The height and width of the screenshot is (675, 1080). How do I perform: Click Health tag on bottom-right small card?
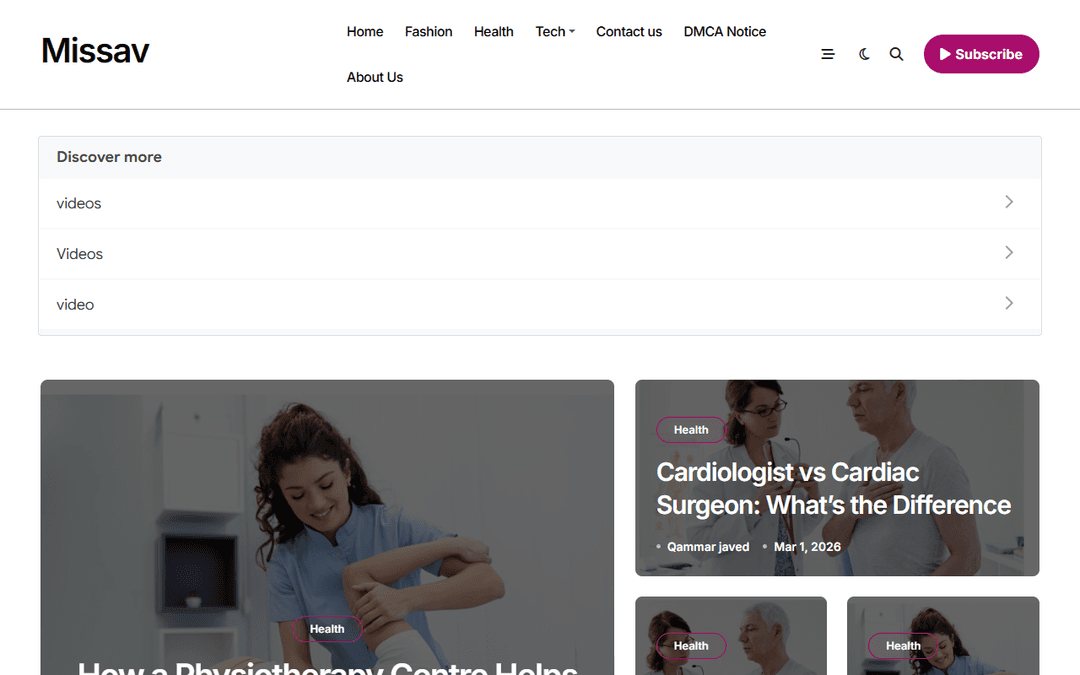903,645
